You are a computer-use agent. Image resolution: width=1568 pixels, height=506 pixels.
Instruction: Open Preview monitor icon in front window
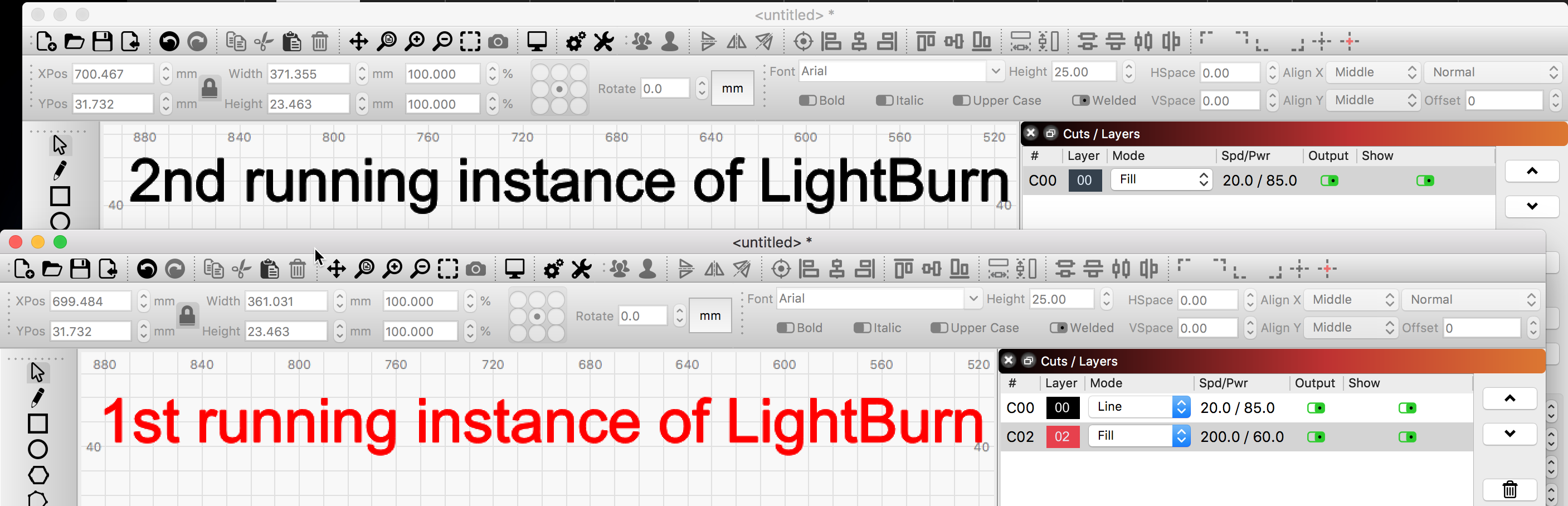coord(515,269)
